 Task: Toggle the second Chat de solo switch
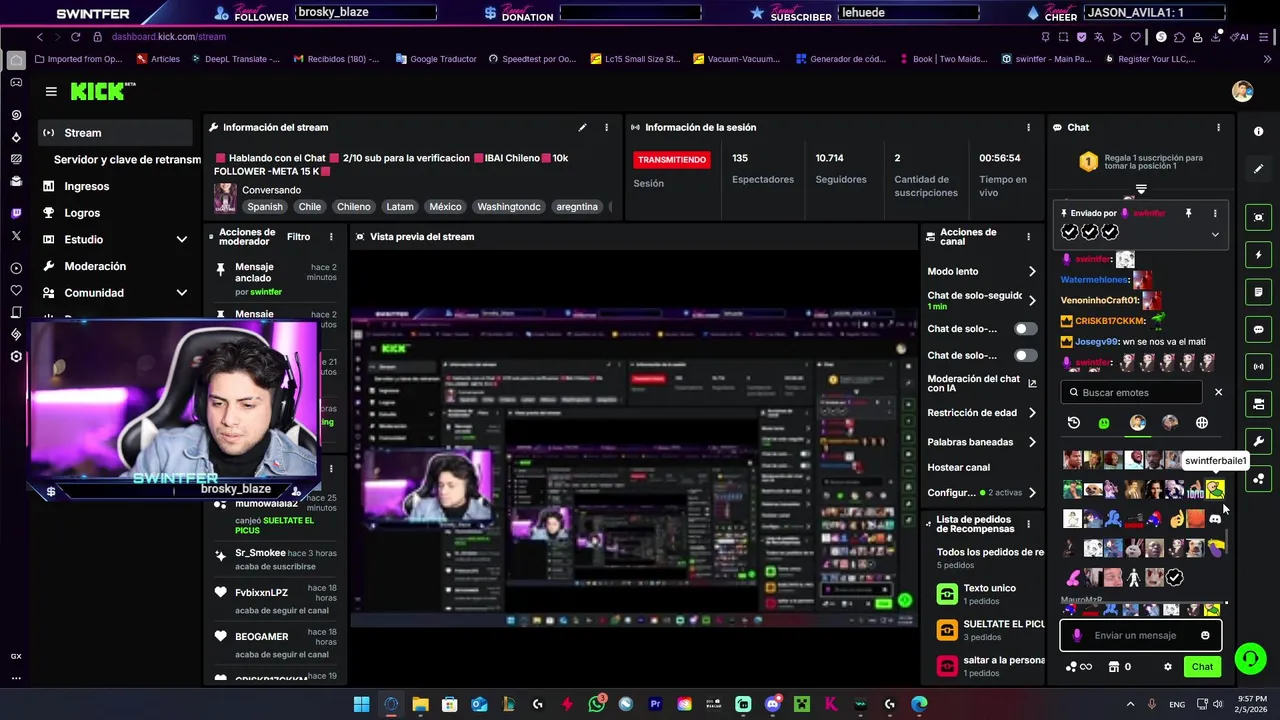point(1026,355)
